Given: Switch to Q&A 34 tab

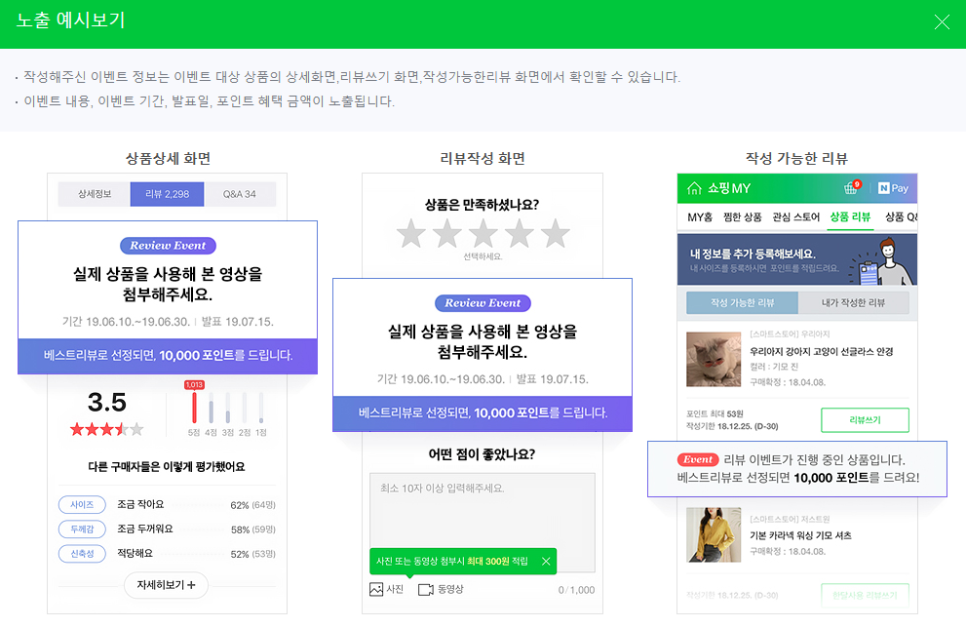Looking at the screenshot, I should pyautogui.click(x=240, y=194).
